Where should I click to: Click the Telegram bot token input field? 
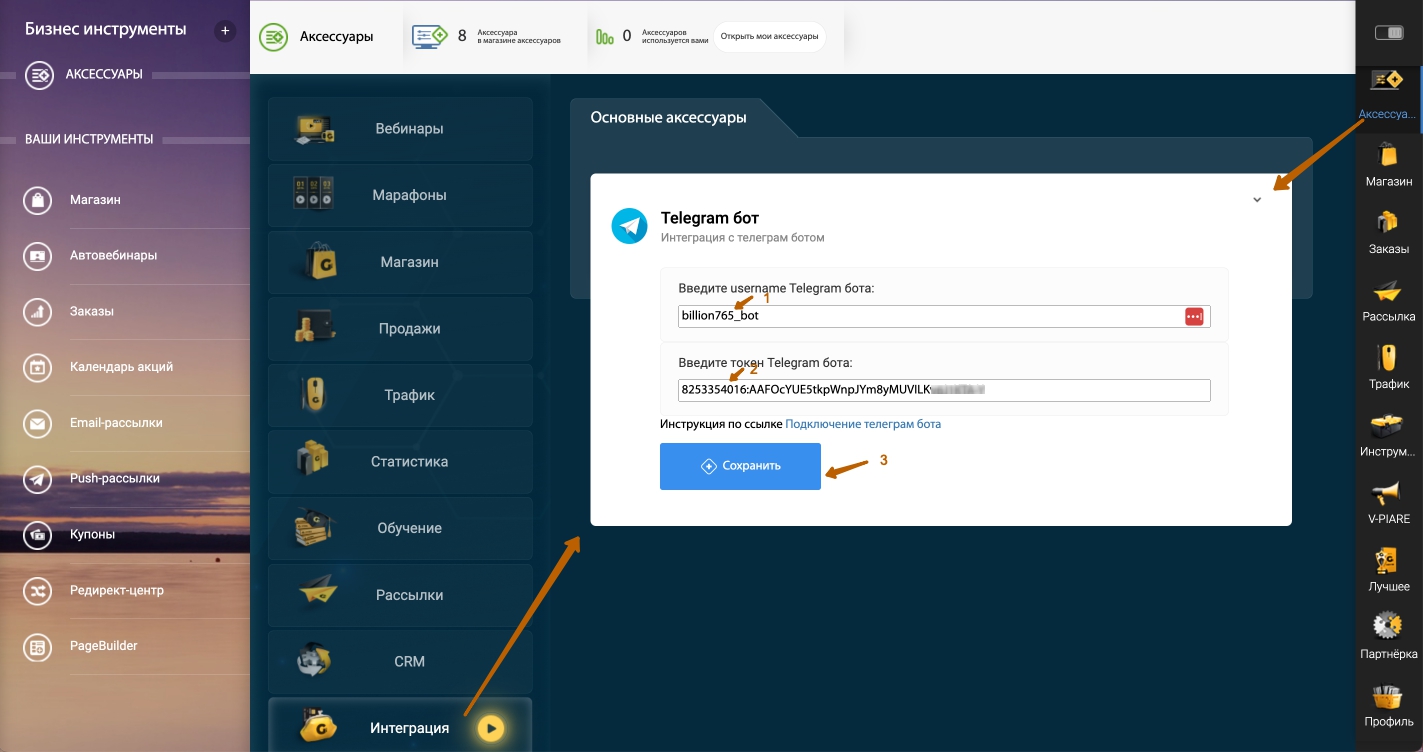tap(943, 390)
